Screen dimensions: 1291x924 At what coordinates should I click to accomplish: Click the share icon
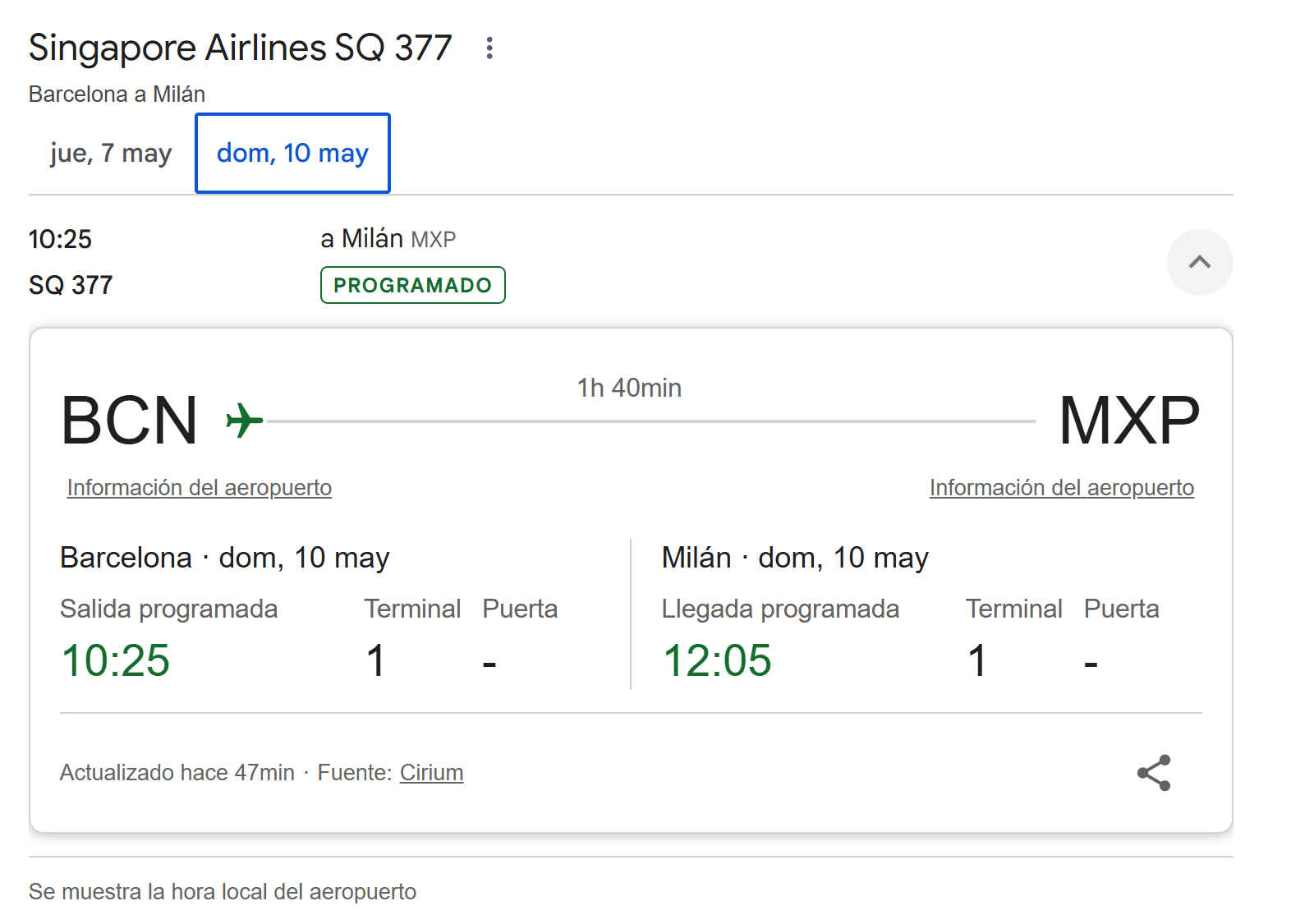coord(1154,773)
